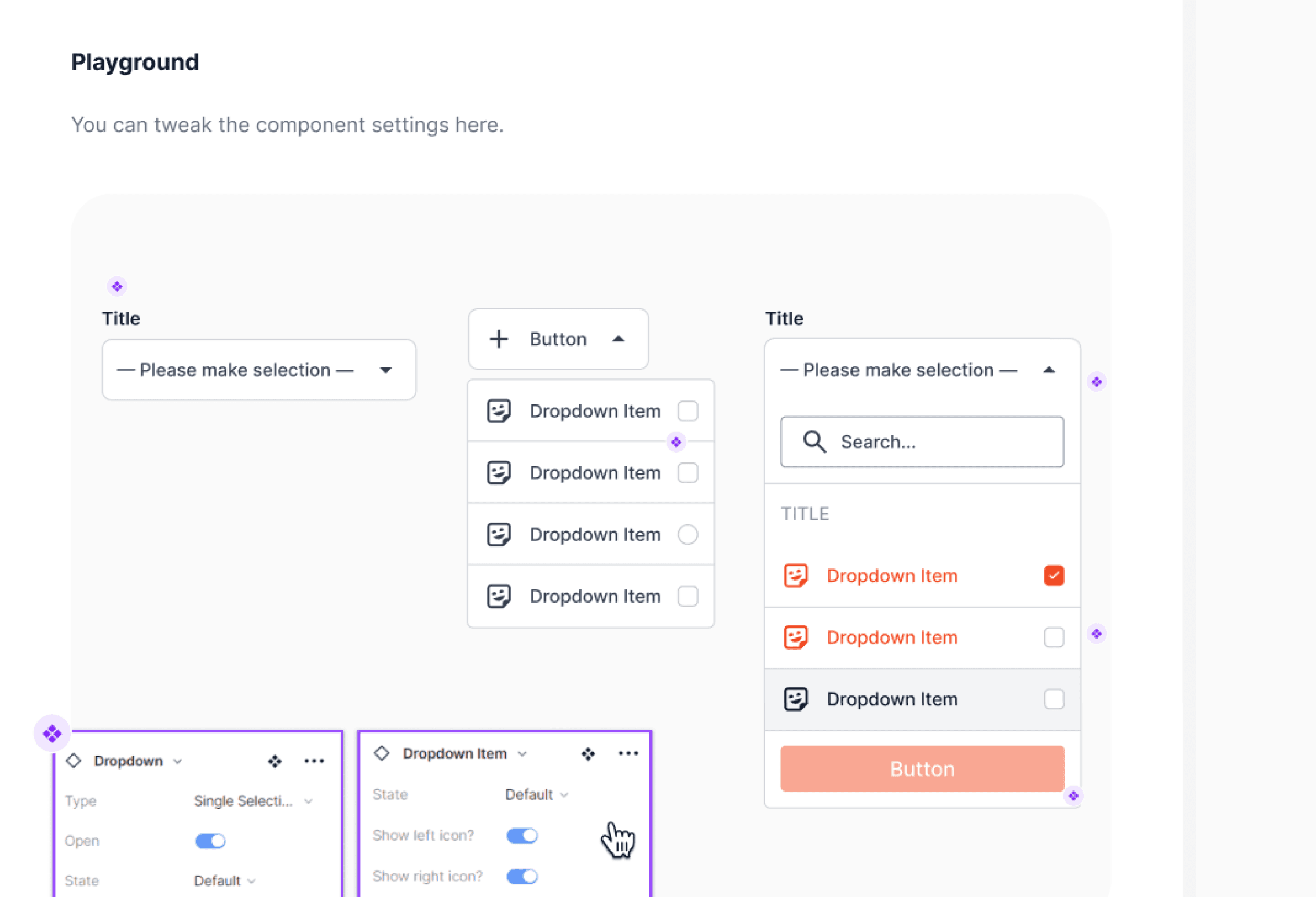The image size is (1316, 897).
Task: Click the purple component marker above left Title
Action: [117, 286]
